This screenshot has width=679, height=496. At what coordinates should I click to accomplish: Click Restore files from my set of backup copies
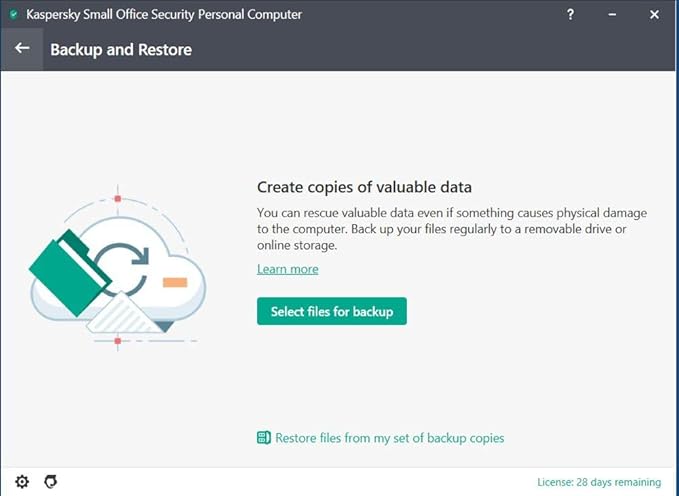pos(389,438)
